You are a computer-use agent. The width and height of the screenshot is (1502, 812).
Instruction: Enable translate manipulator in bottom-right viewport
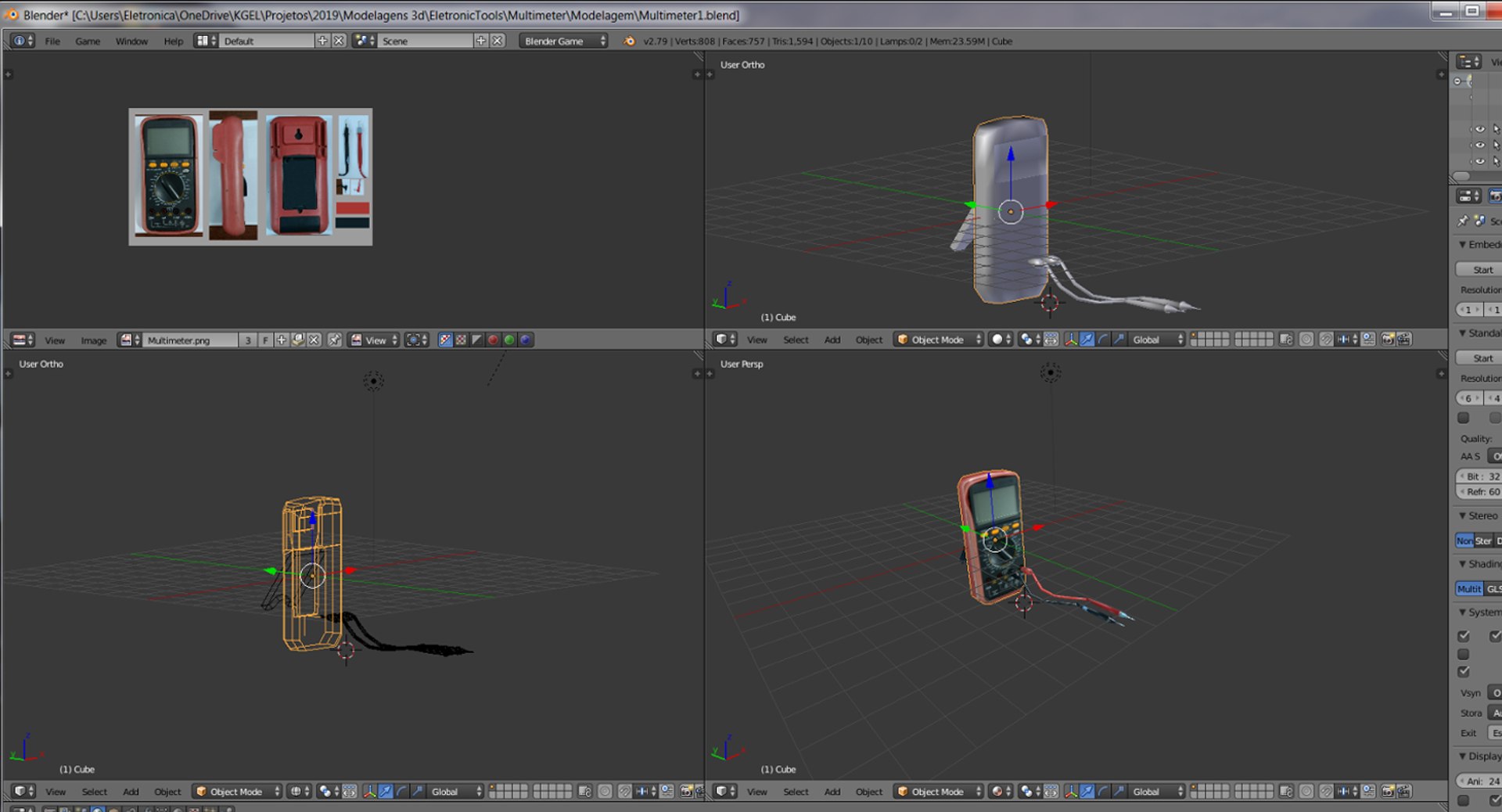[x=1087, y=792]
